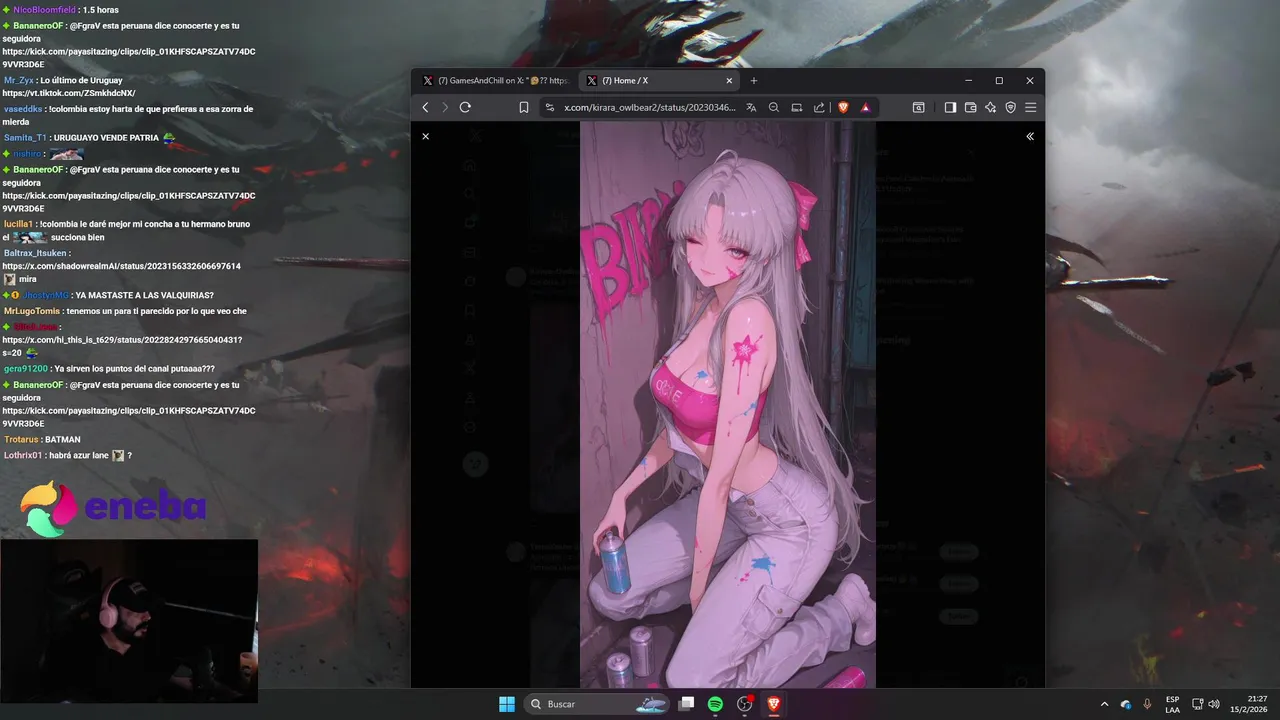
Task: Open Leo AI assistant icon
Action: point(990,107)
